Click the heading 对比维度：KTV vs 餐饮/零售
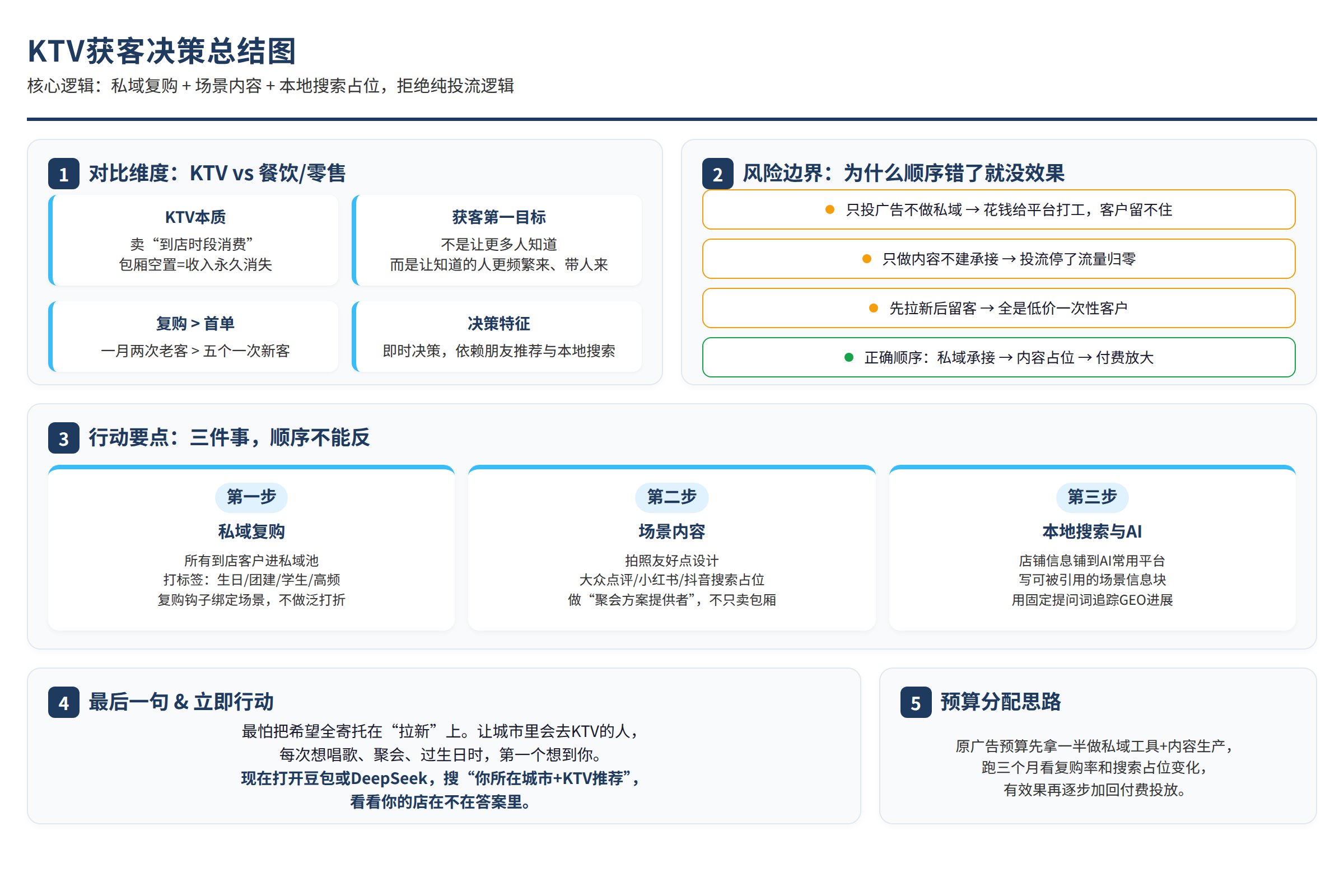Viewport: 1344px width, 896px height. [217, 173]
